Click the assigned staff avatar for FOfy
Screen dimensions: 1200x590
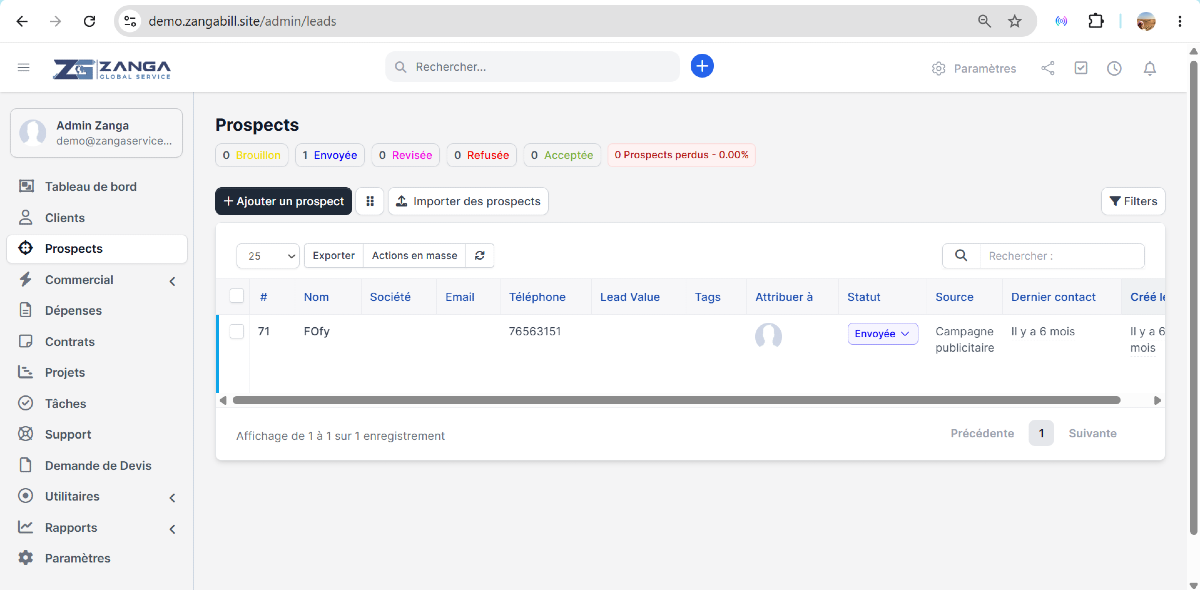click(768, 336)
